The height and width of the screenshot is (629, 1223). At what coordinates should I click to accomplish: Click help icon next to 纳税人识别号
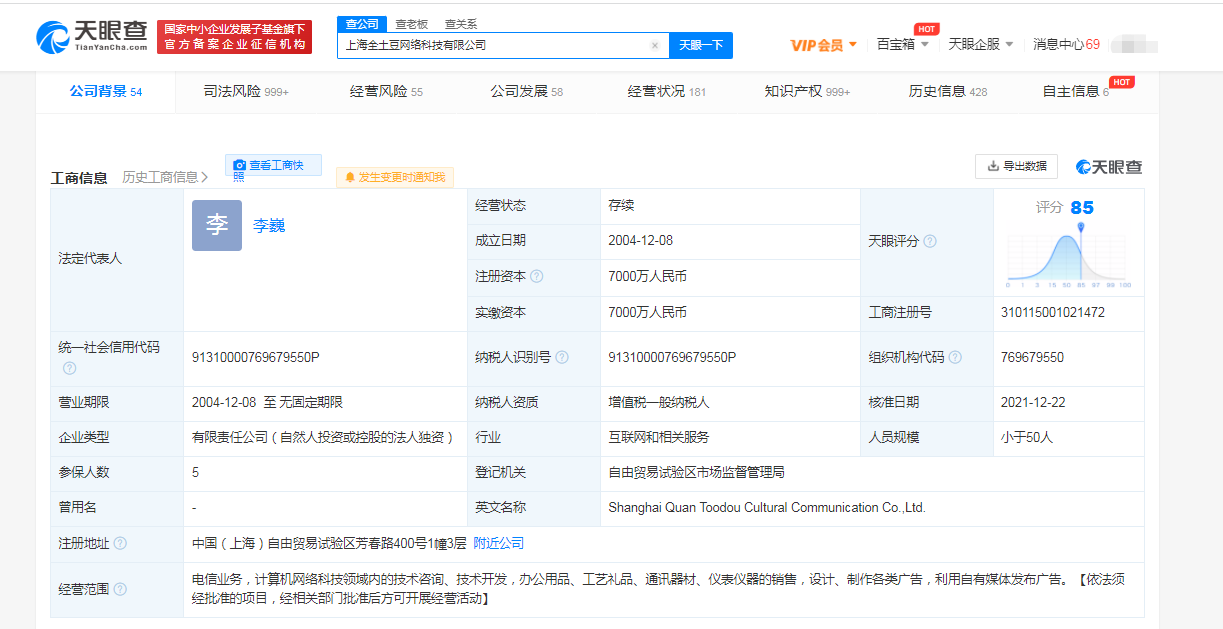[562, 358]
